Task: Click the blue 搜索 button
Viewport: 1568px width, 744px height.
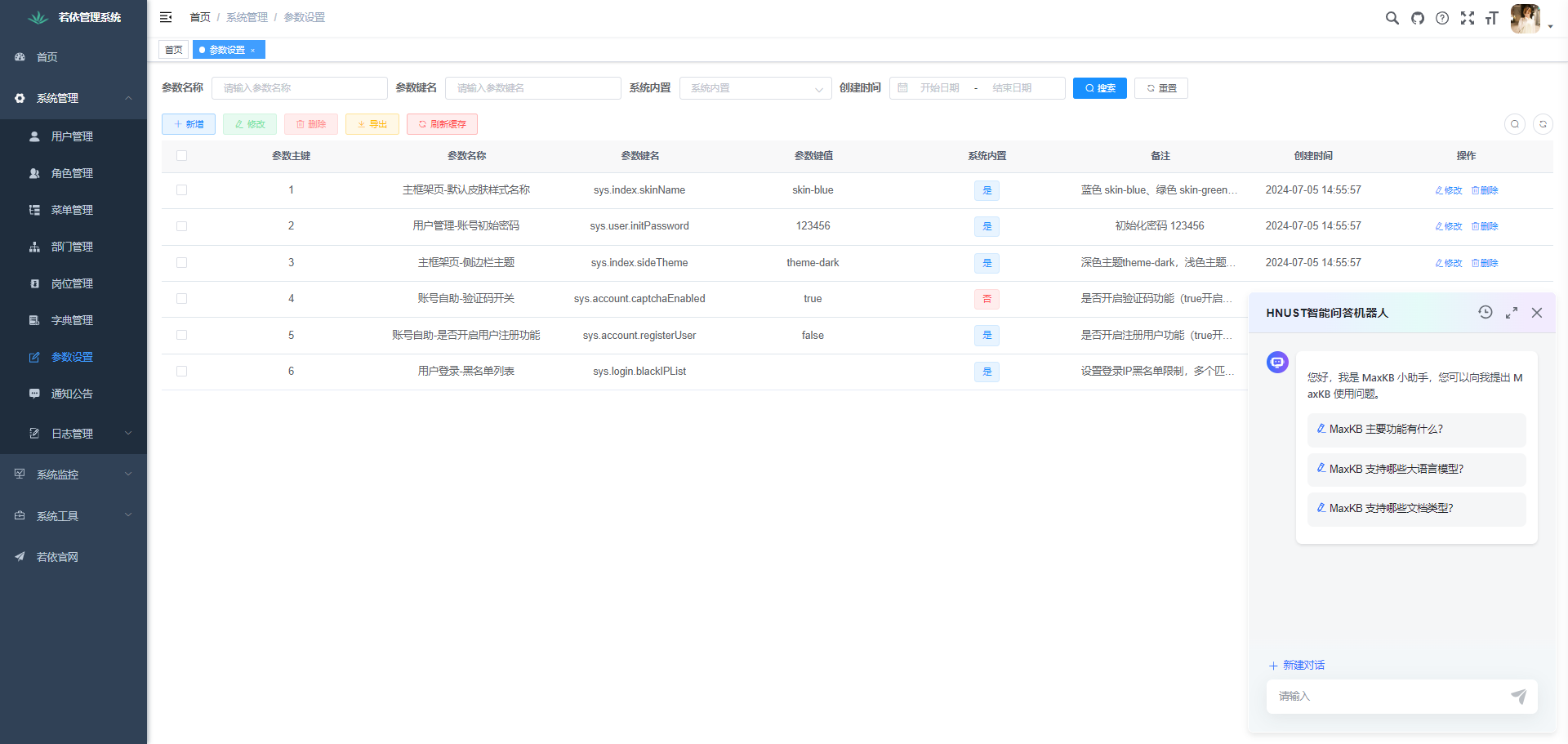Action: click(1099, 88)
